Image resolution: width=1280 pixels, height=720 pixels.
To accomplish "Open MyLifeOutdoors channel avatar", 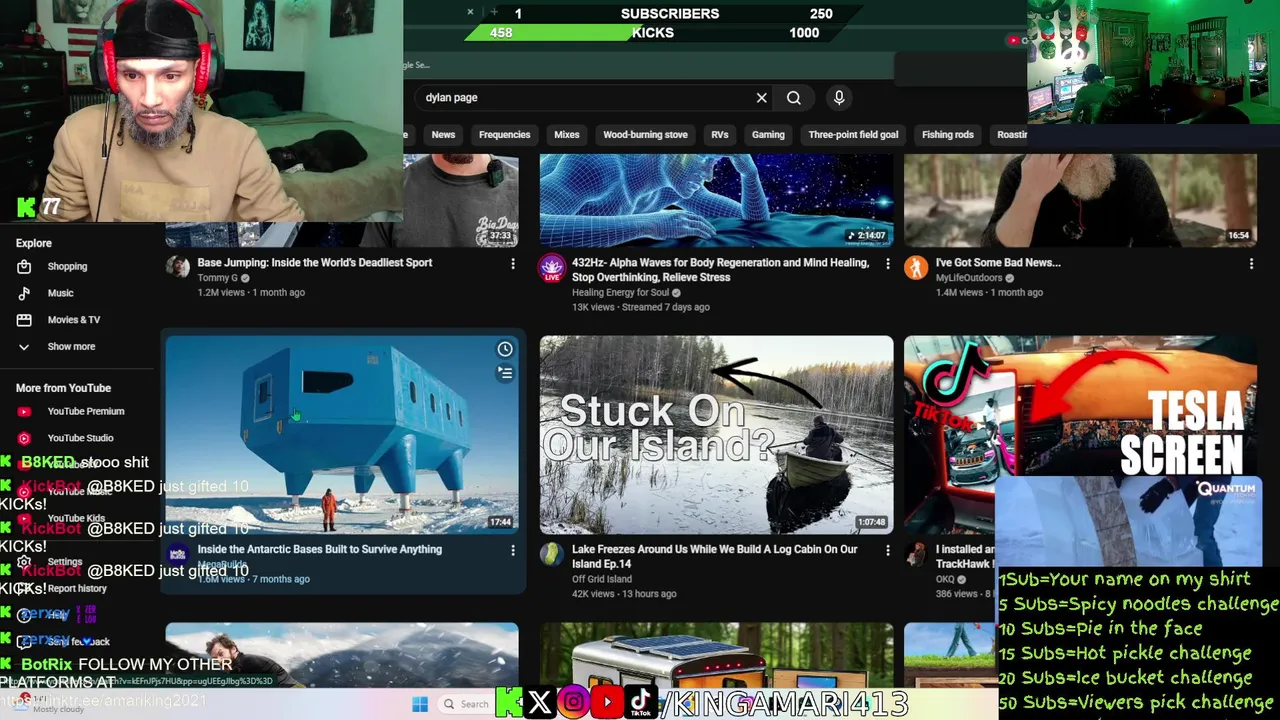I will (916, 267).
